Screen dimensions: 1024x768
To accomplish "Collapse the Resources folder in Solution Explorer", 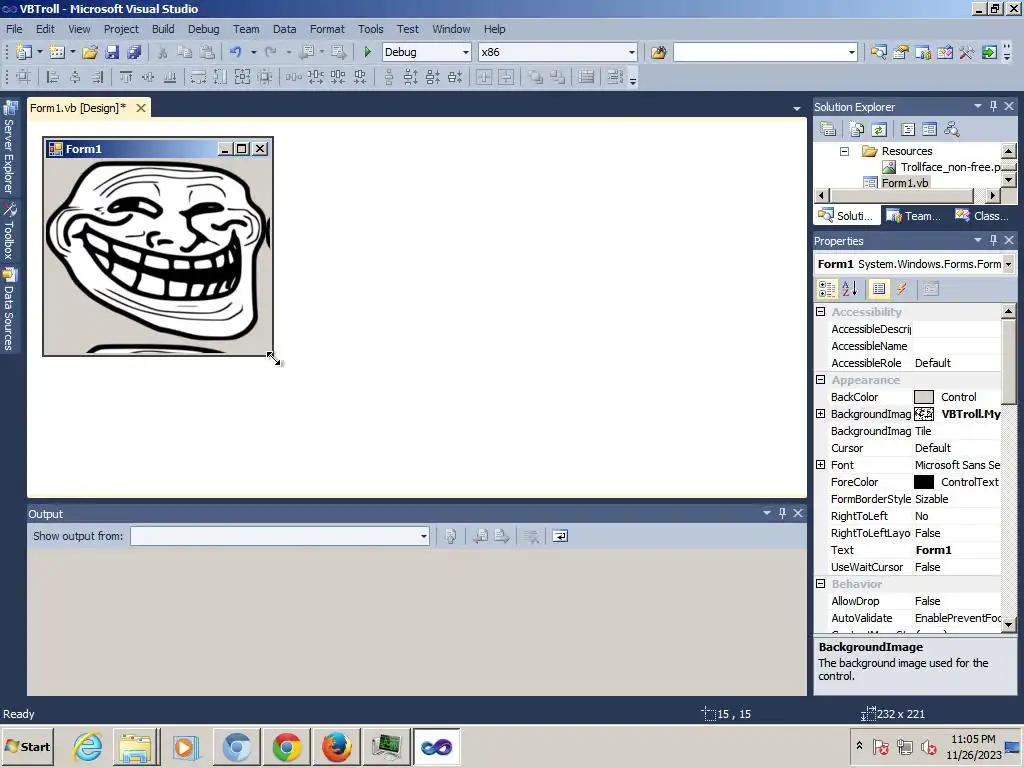I will click(x=844, y=151).
